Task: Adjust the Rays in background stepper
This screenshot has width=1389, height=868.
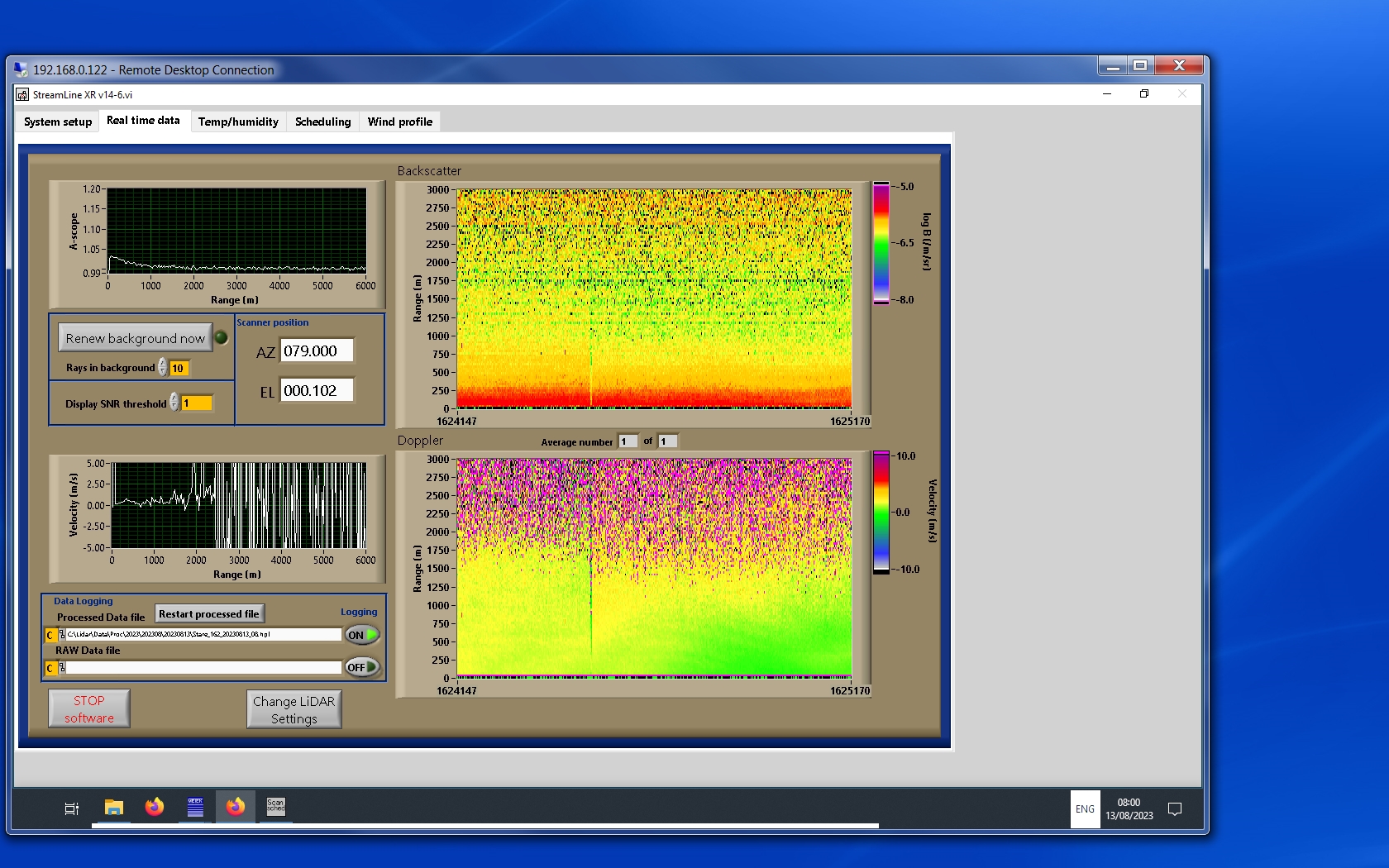Action: pyautogui.click(x=163, y=368)
